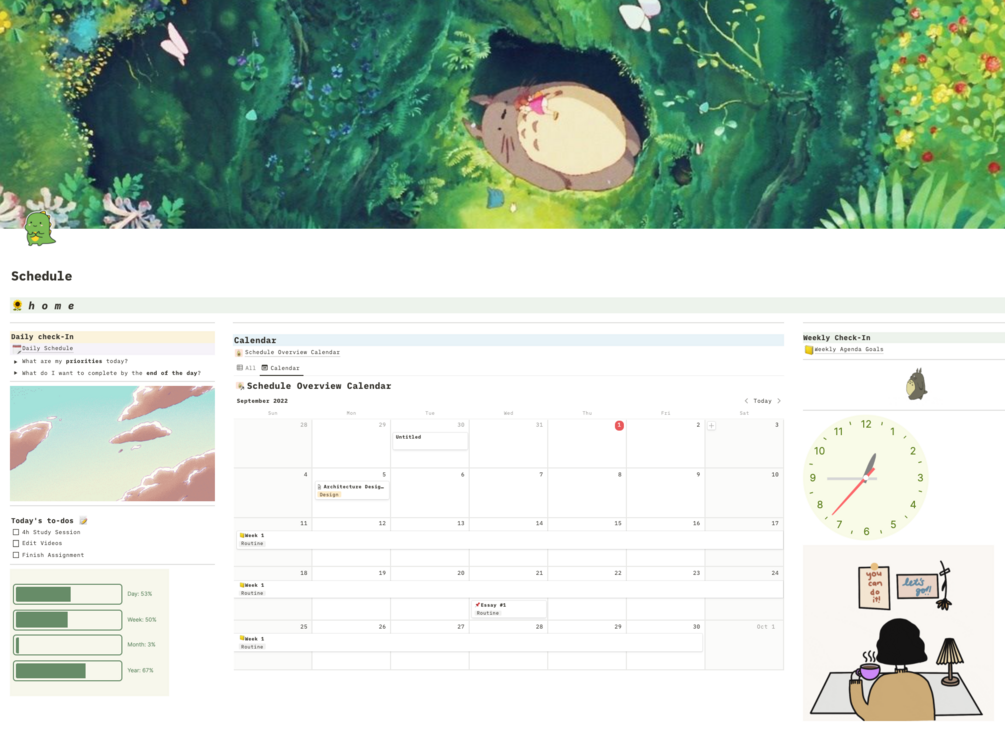The image size is (1005, 730).
Task: Click the Day 53% progress bar
Action: [67, 594]
